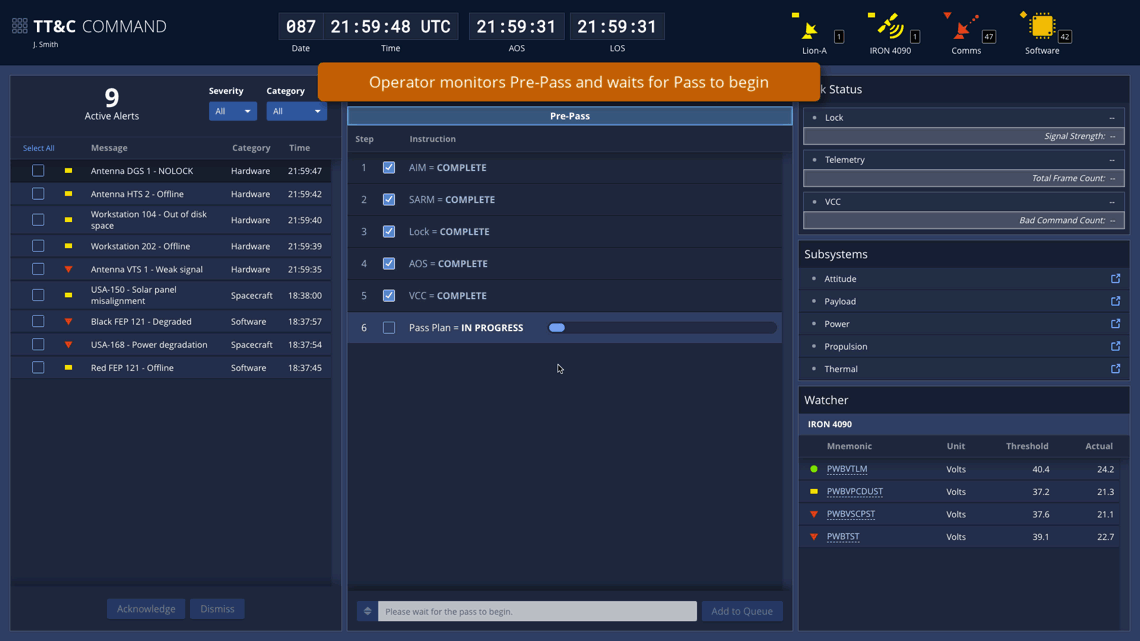Sort alerts by Time column header
The image size is (1140, 641).
coord(299,148)
